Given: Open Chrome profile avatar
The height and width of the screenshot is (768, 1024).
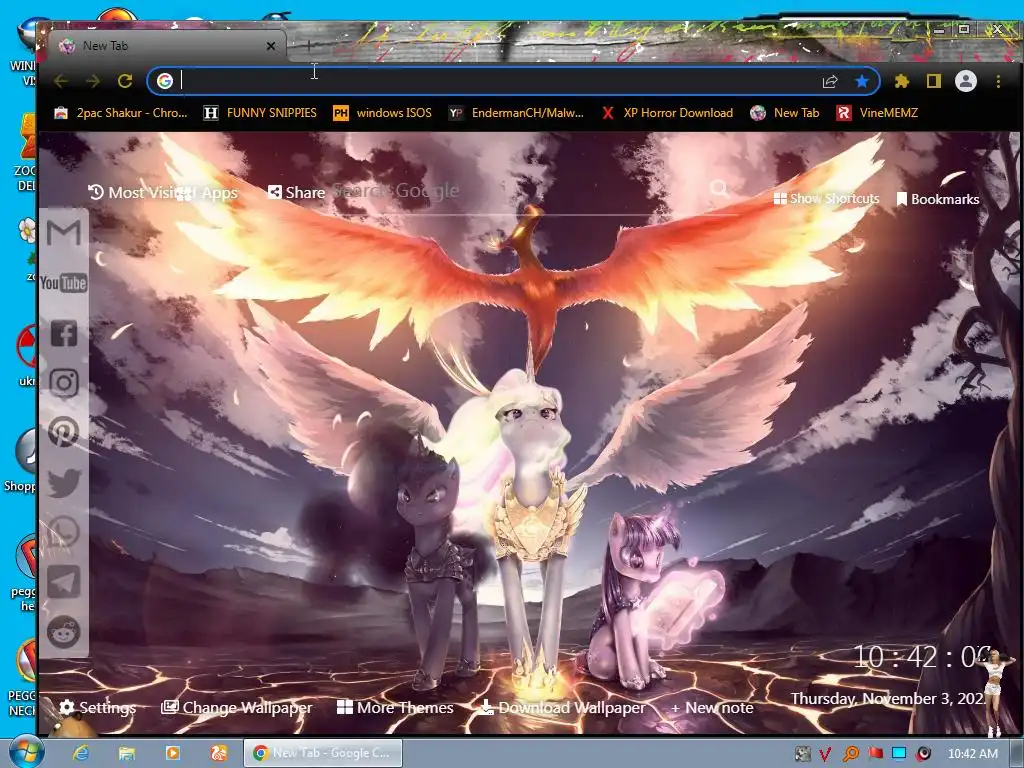Looking at the screenshot, I should click(x=966, y=81).
